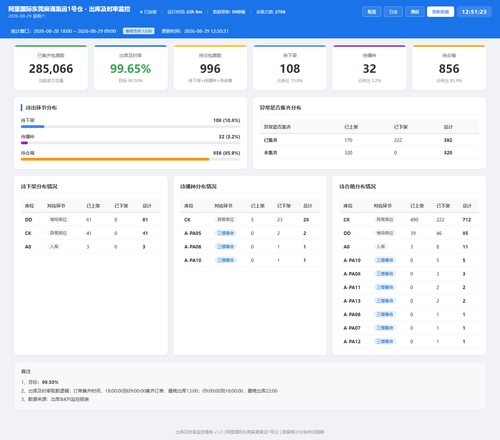Viewport: 500px width, 440px height.
Task: Click the gray tag on the 712 CK row
Action: (385, 219)
